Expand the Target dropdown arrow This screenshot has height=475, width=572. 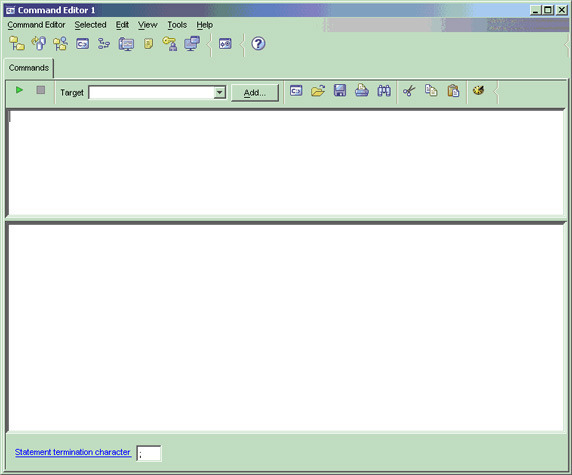point(220,93)
